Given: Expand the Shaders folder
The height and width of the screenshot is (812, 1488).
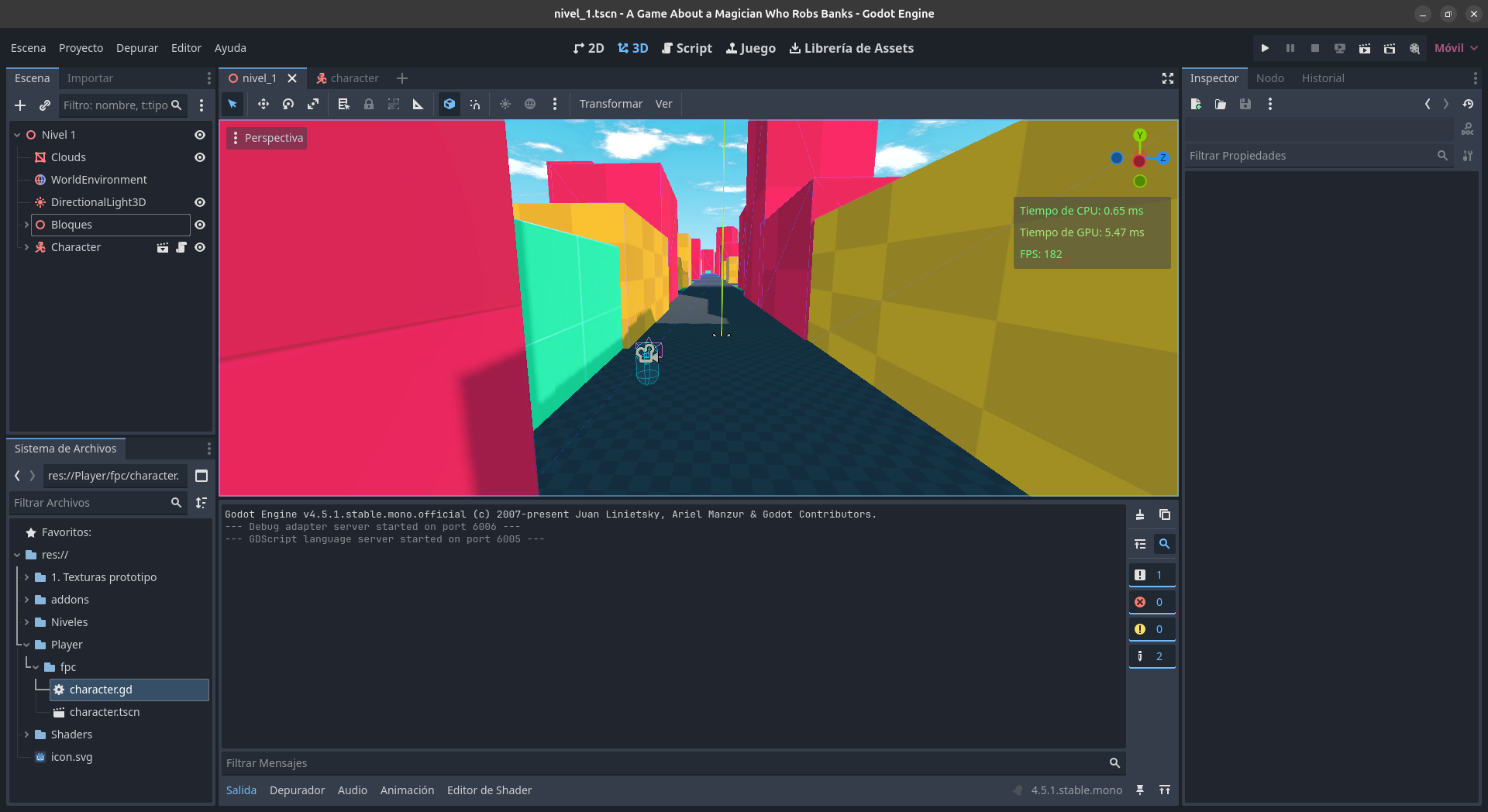Looking at the screenshot, I should (x=26, y=735).
